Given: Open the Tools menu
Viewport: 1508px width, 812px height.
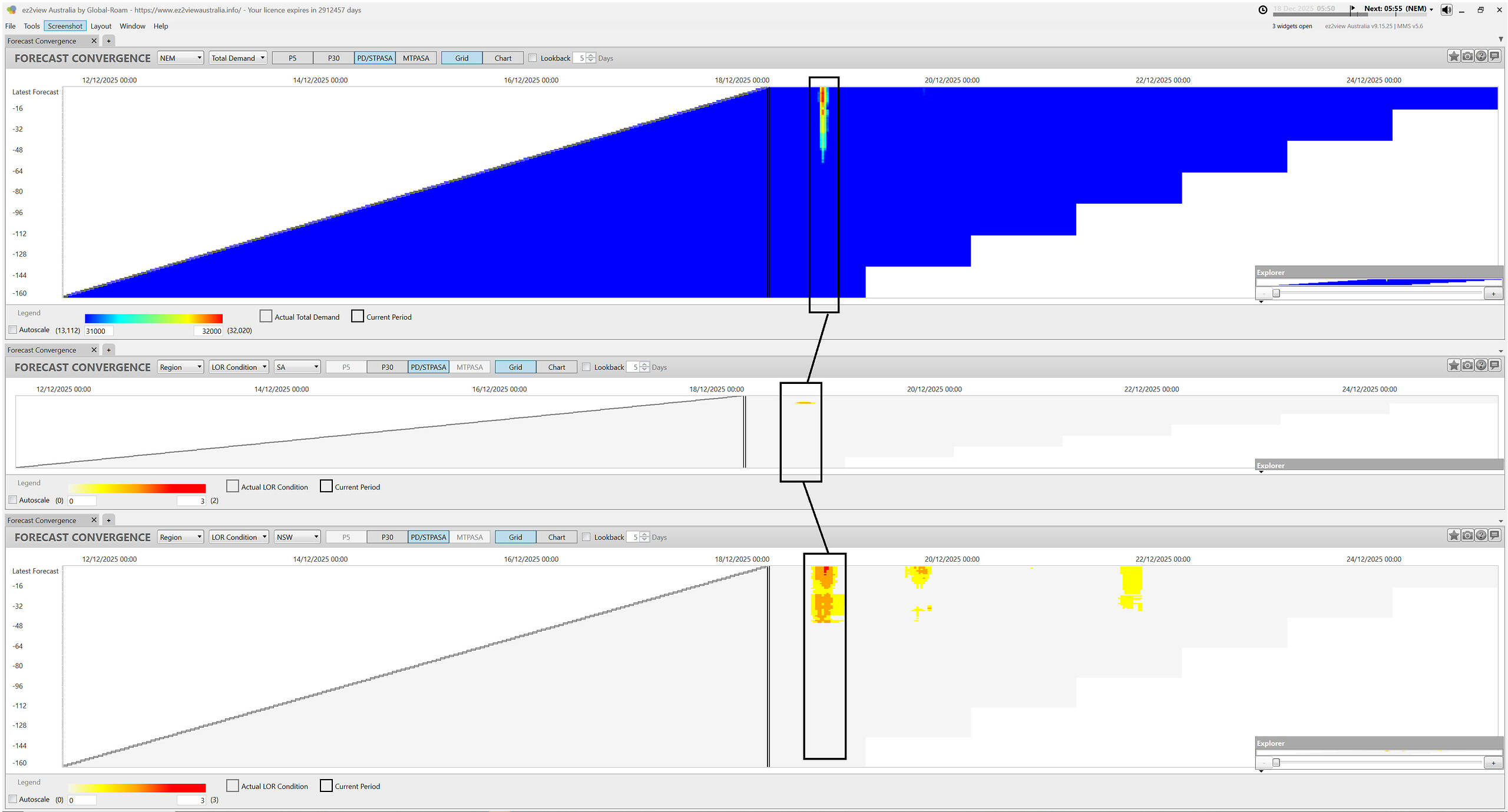Looking at the screenshot, I should (31, 26).
